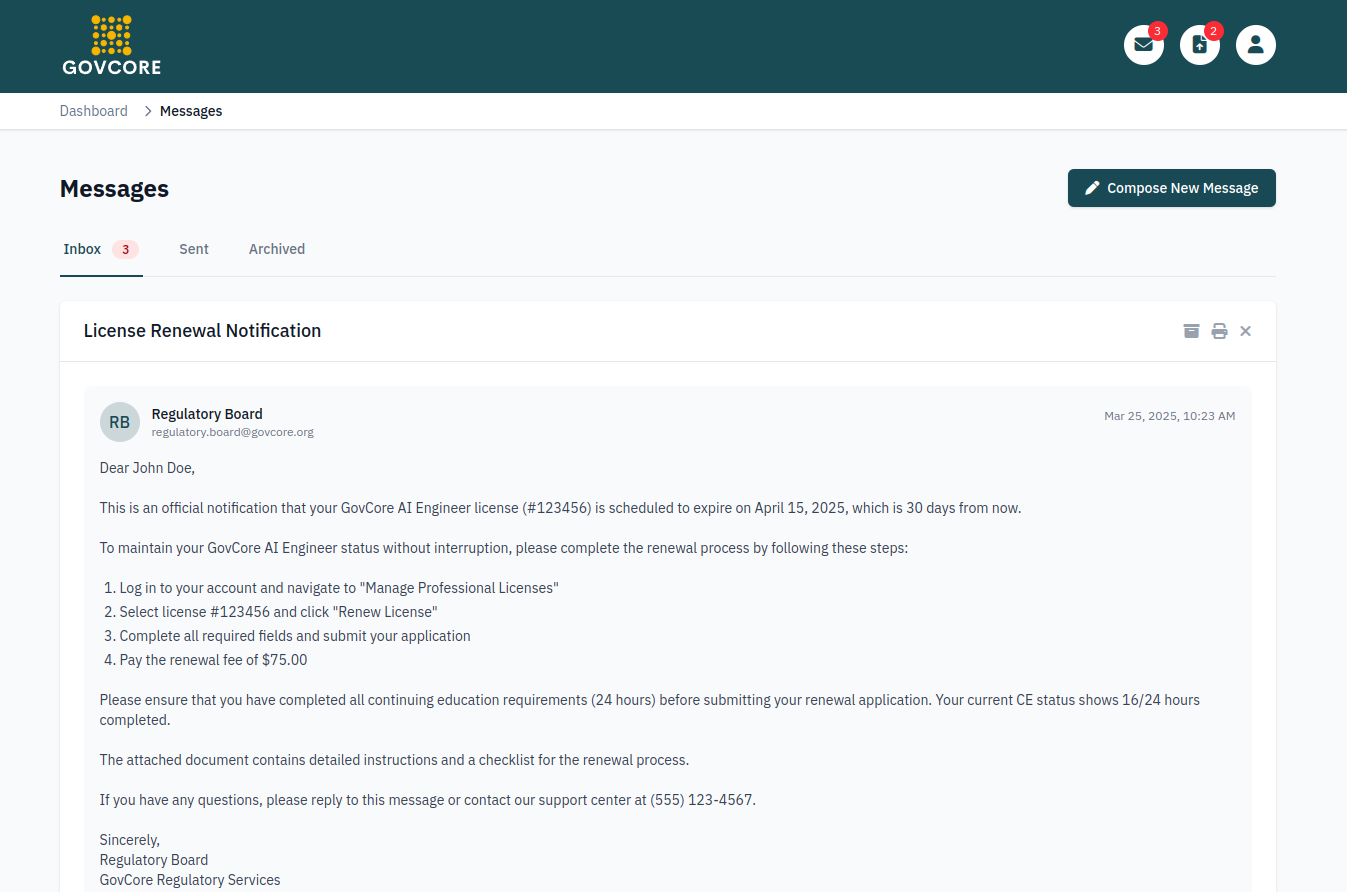Screen dimensions: 1347x892
Task: Open the document uploads icon in header
Action: [x=1200, y=45]
